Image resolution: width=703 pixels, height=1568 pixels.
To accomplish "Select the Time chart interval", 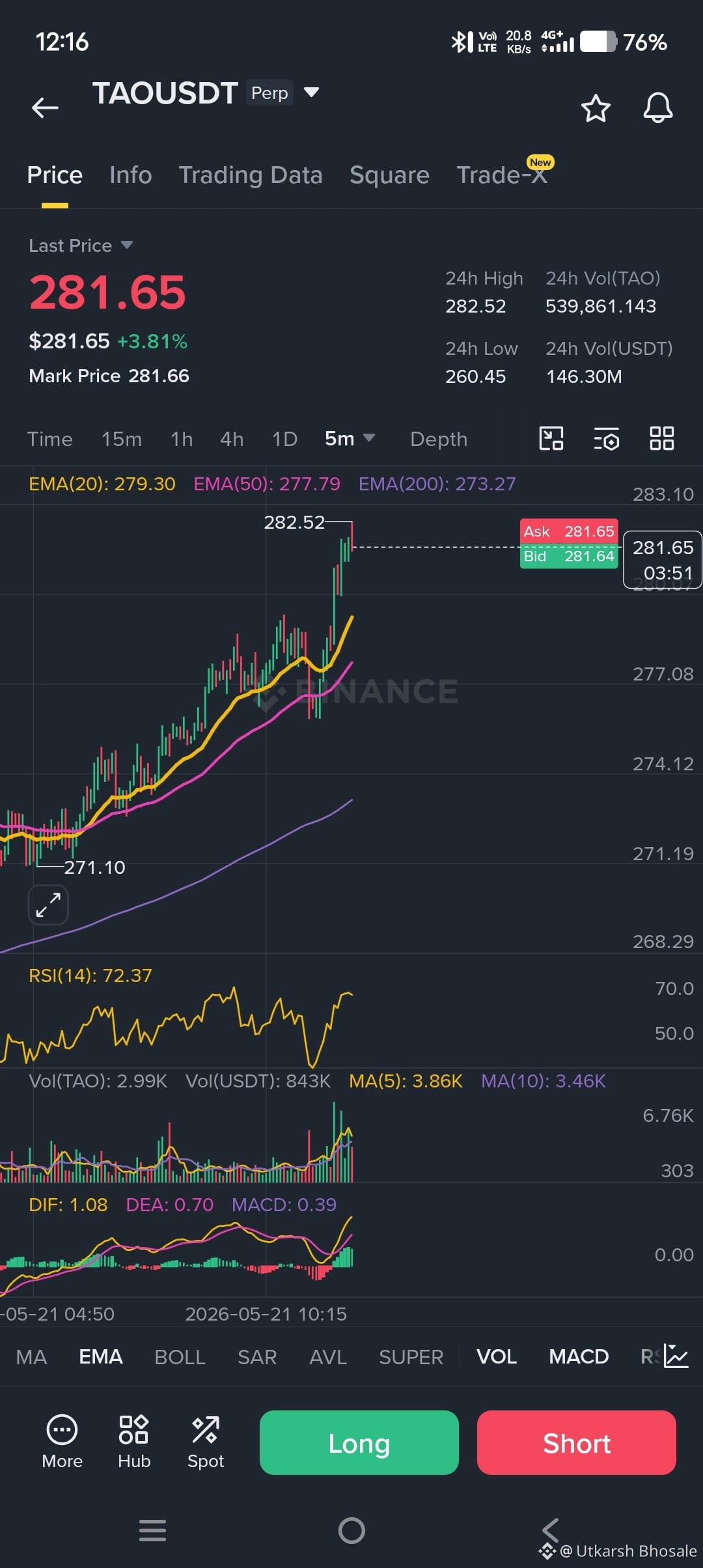I will click(x=49, y=439).
